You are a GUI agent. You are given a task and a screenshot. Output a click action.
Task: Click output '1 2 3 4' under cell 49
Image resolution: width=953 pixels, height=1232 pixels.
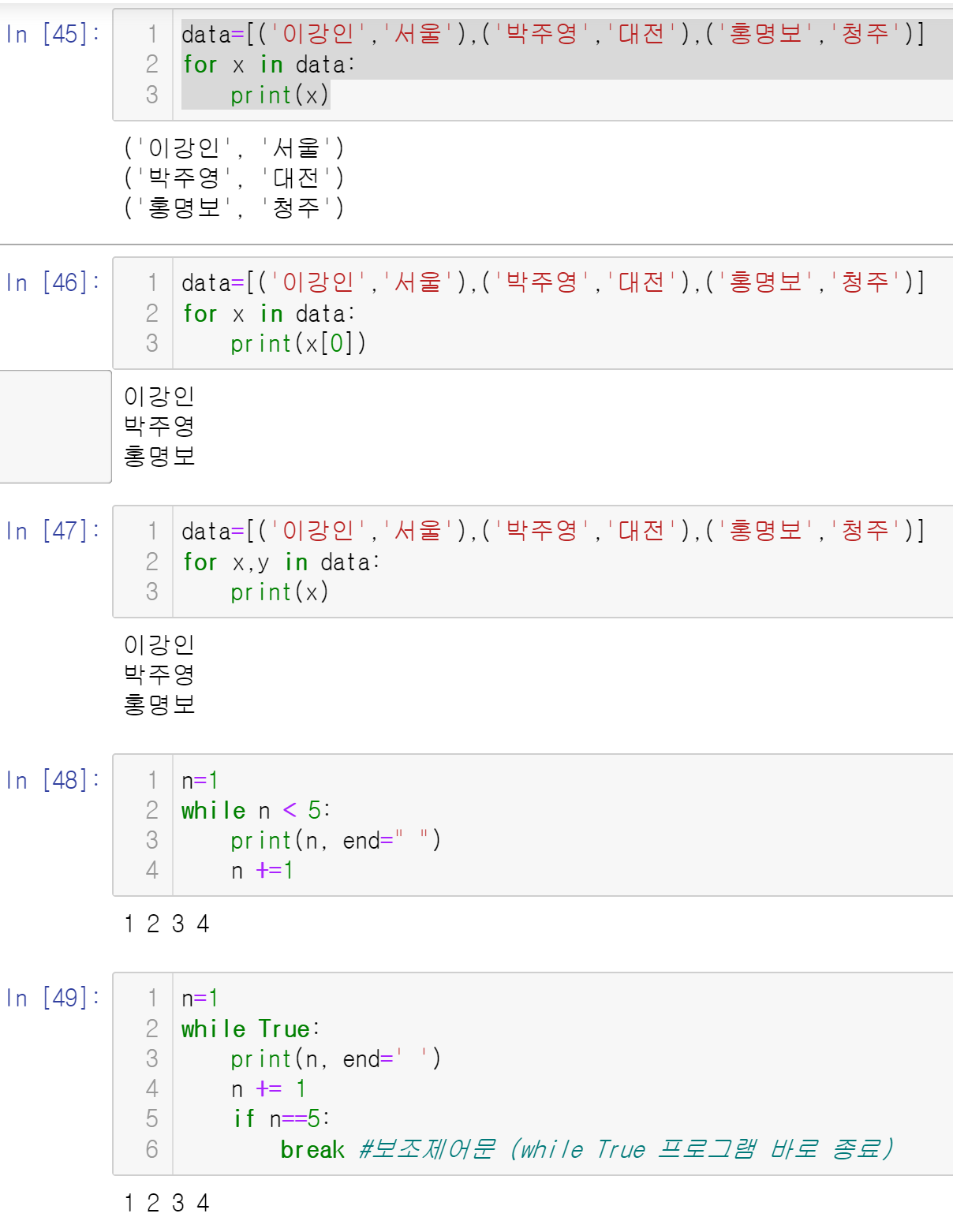click(166, 1203)
